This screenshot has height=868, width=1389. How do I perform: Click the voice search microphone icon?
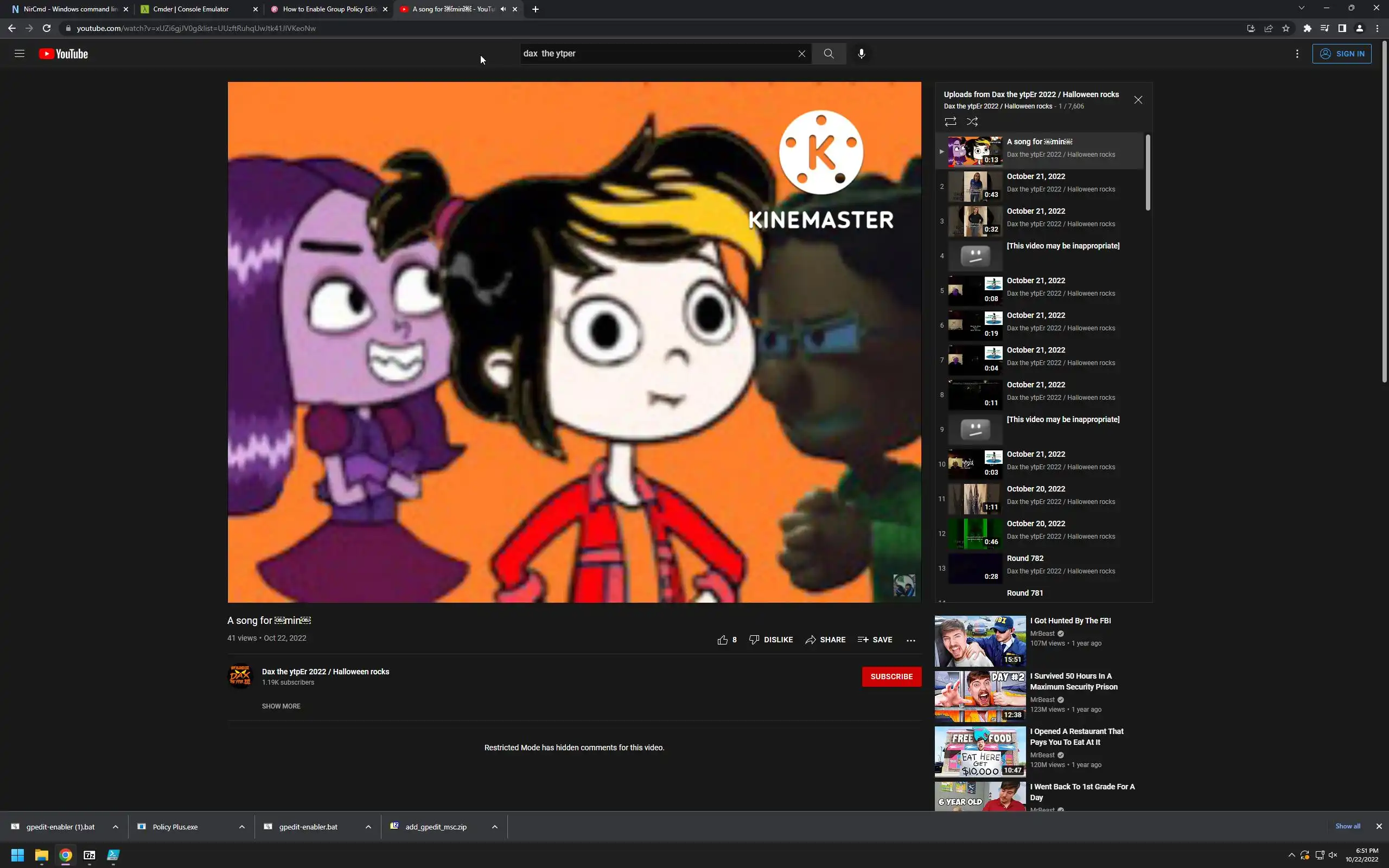[861, 54]
